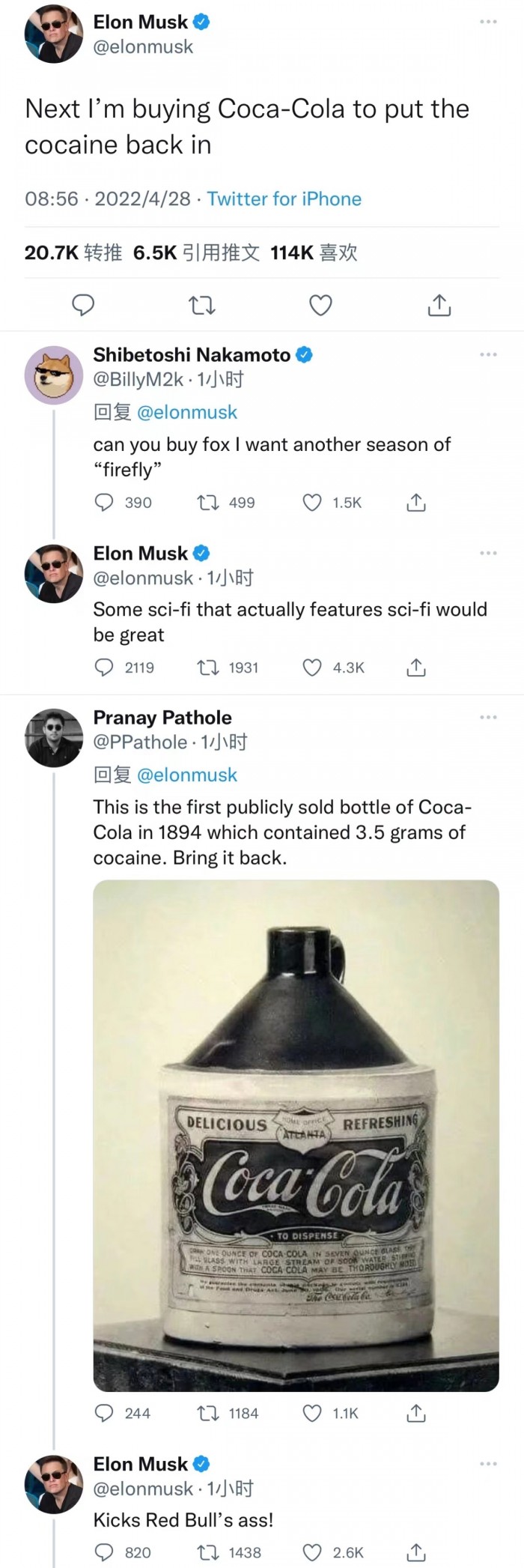Open the vintage Coca-Cola jug image

click(x=296, y=1135)
